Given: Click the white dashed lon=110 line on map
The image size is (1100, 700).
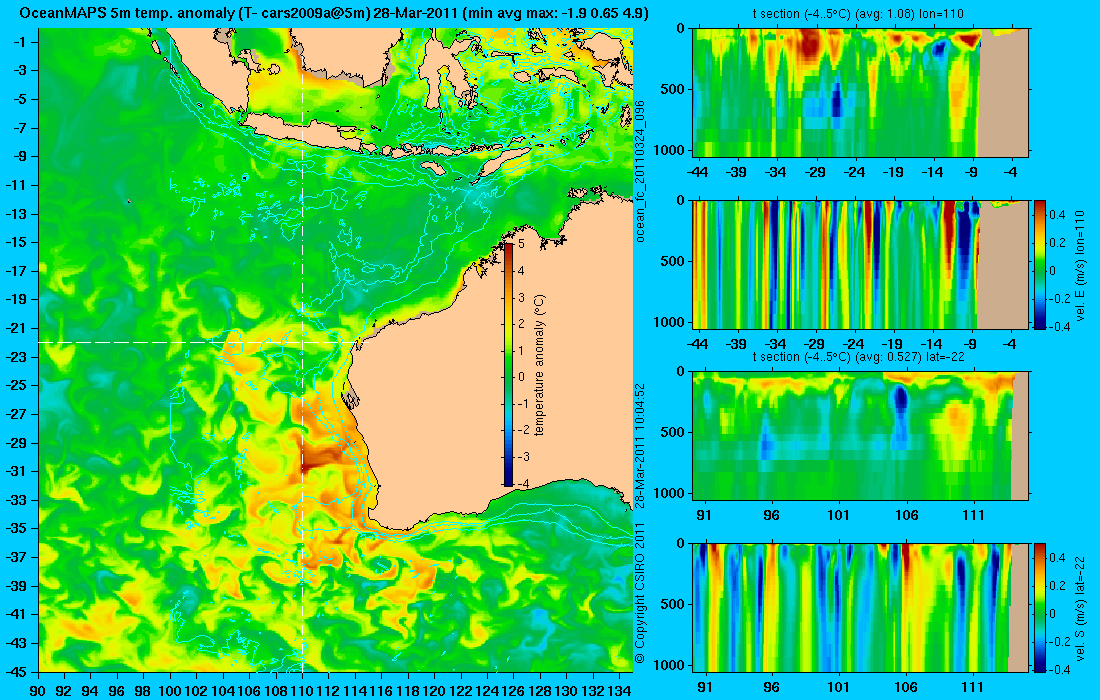Looking at the screenshot, I should [x=302, y=350].
